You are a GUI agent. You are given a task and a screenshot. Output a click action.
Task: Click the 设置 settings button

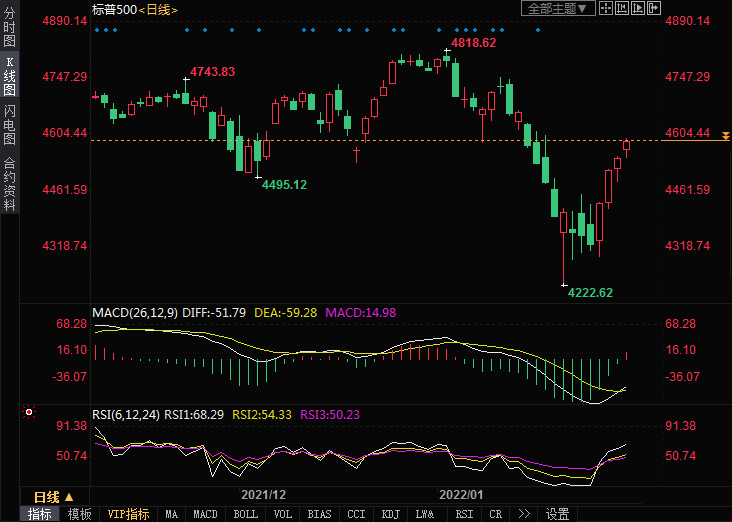tap(558, 514)
